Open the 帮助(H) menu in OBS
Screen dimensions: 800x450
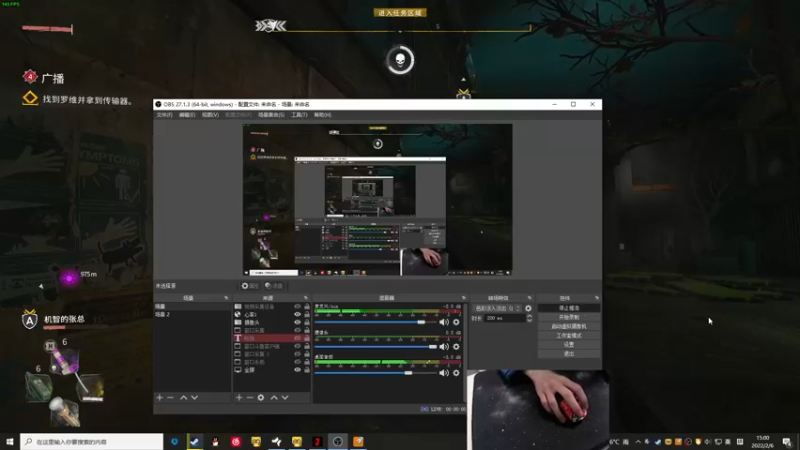[322, 115]
